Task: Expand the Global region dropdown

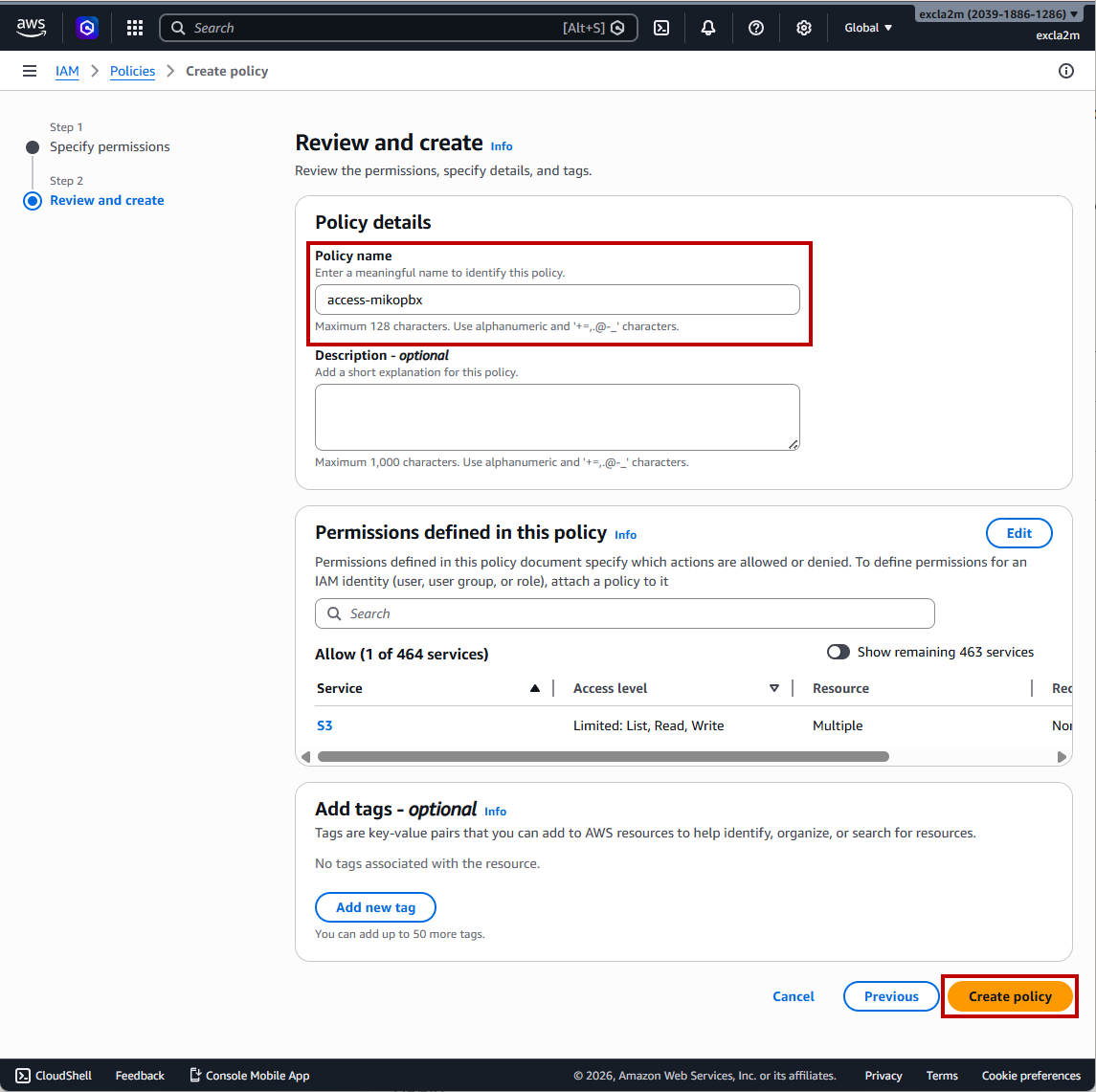Action: point(868,28)
